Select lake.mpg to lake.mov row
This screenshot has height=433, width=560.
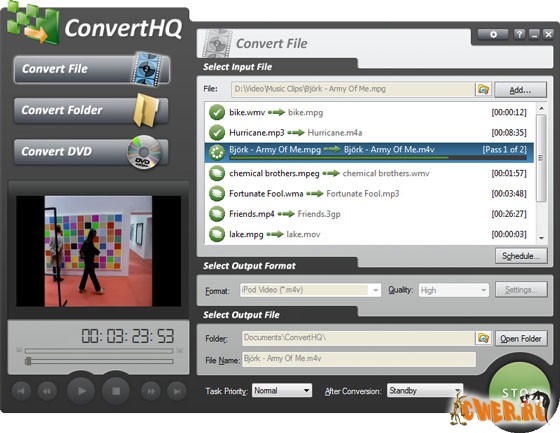(369, 234)
